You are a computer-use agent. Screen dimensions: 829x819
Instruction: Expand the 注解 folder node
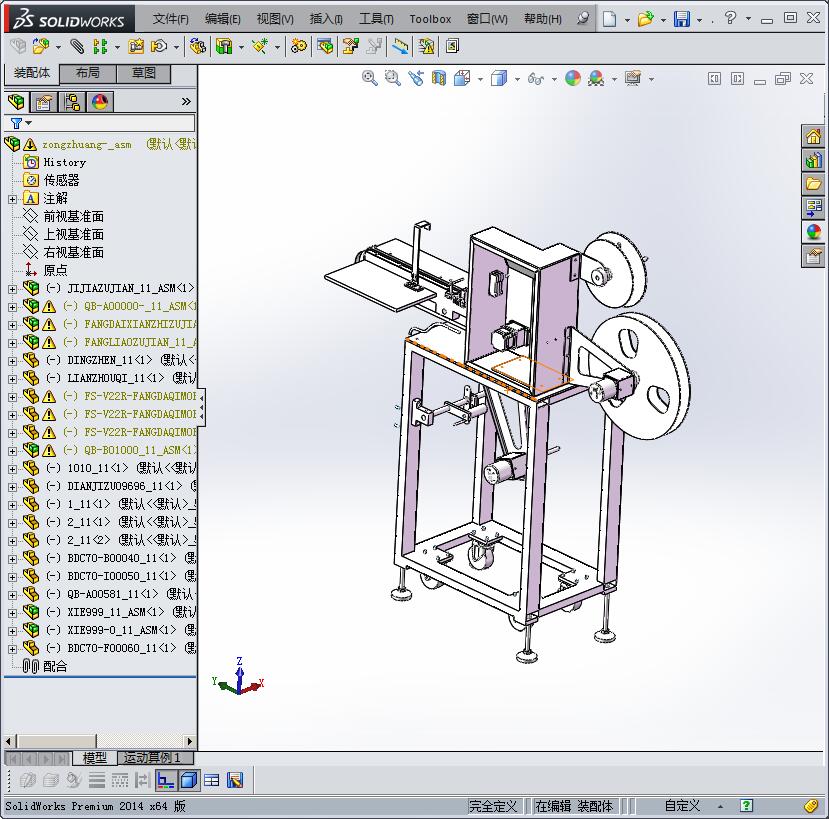pyautogui.click(x=12, y=199)
